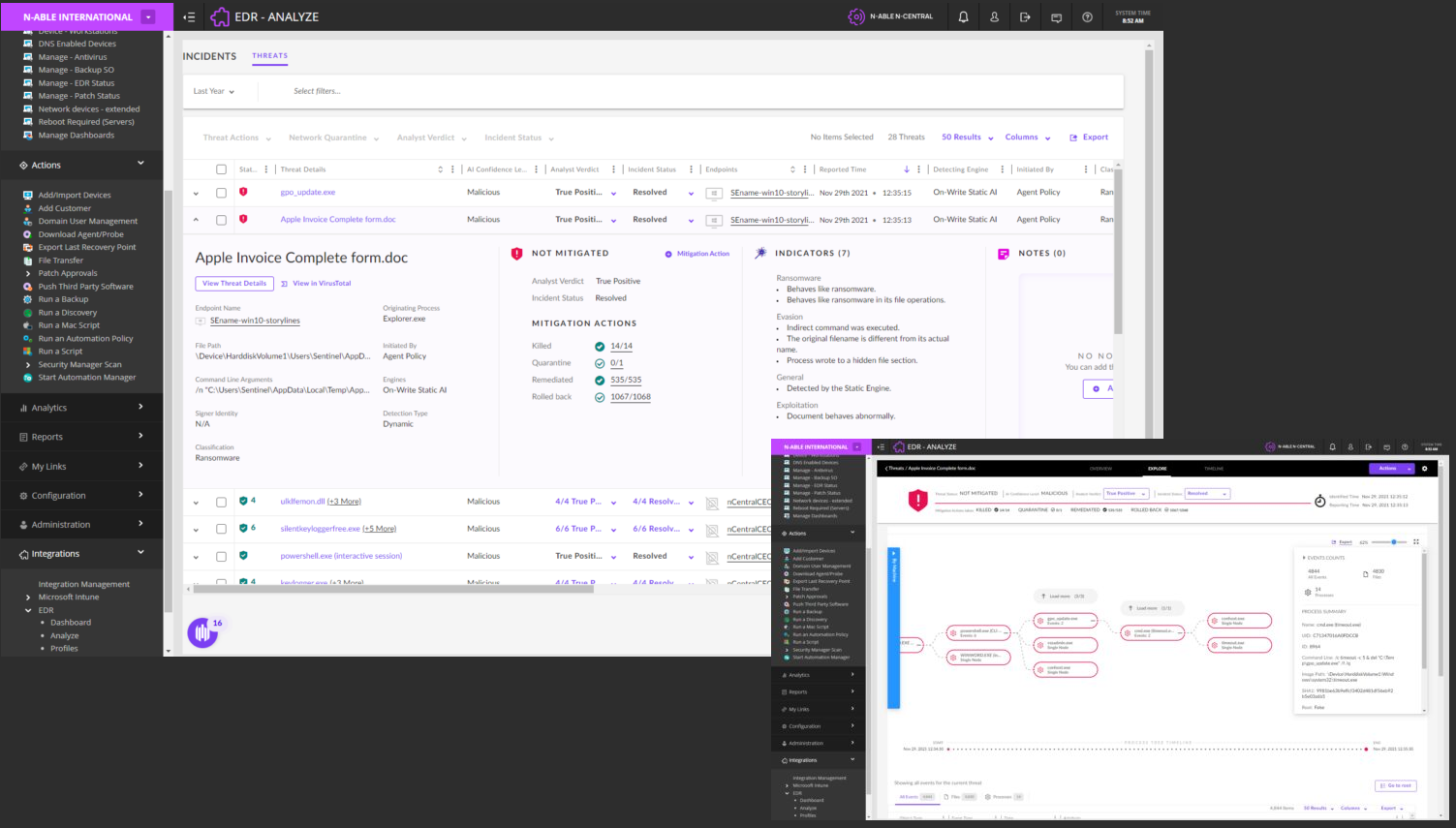Open the help question mark icon in main header
Screen dimensions: 1456x828
1087,17
